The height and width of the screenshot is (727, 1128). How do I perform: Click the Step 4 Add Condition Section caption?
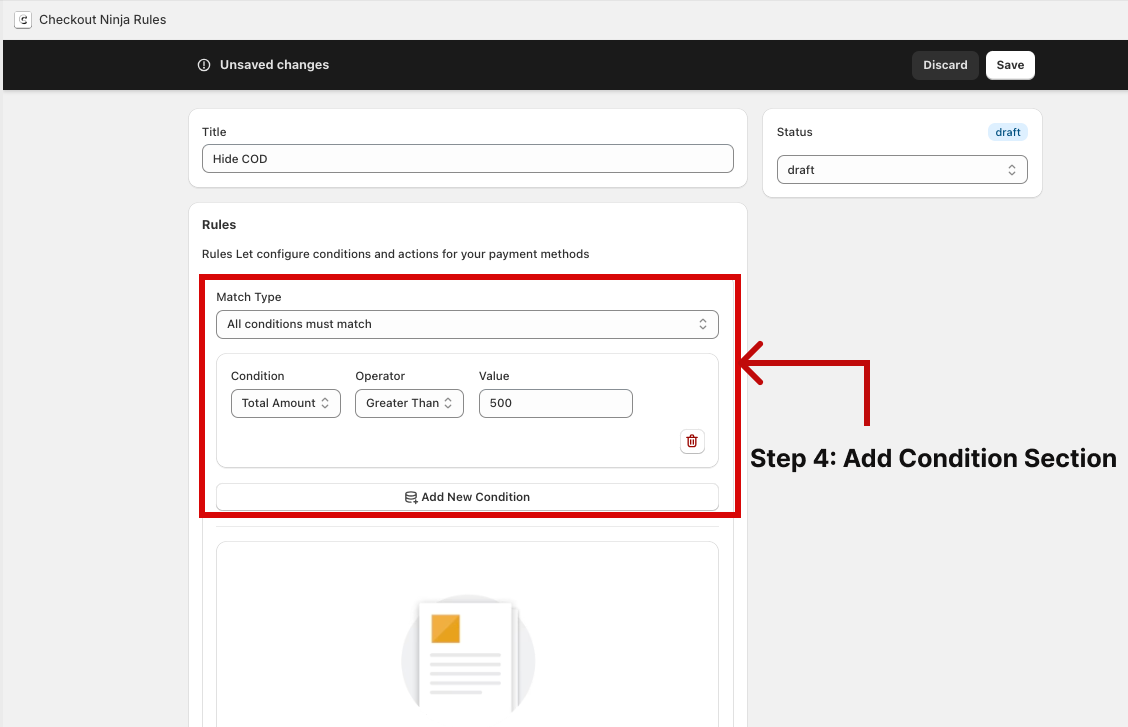coord(932,458)
